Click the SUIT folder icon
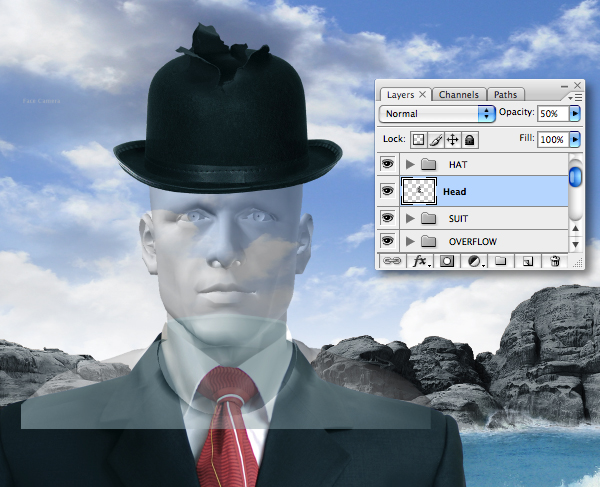The image size is (600, 487). 429,218
